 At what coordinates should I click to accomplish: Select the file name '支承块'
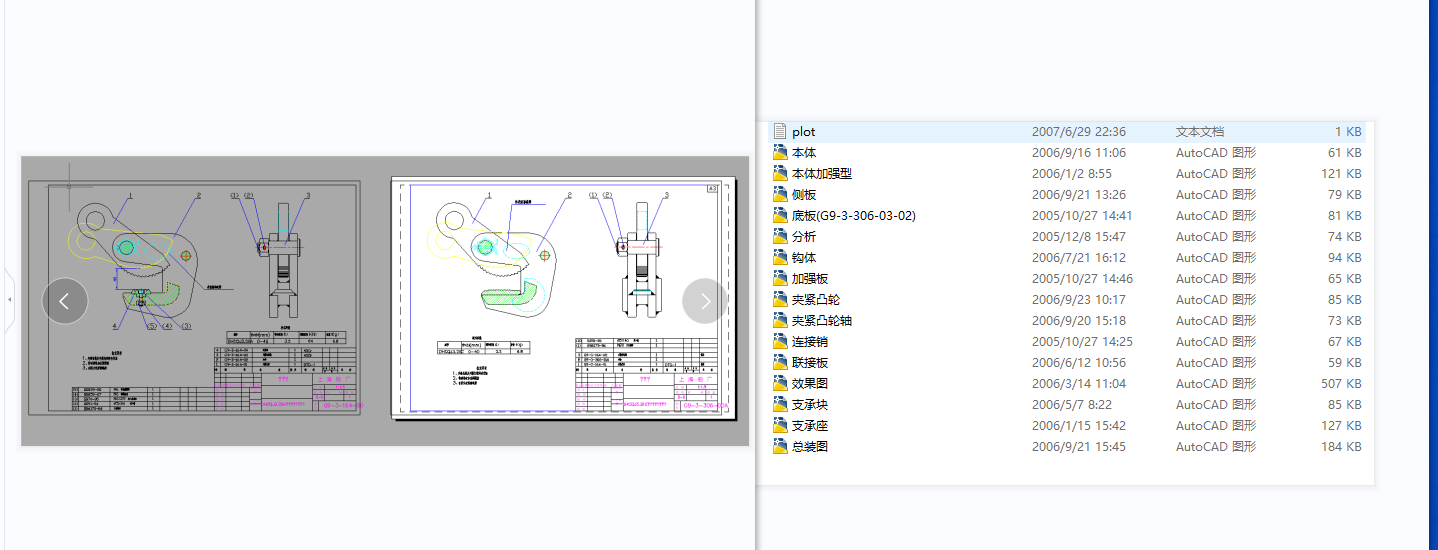tap(810, 405)
